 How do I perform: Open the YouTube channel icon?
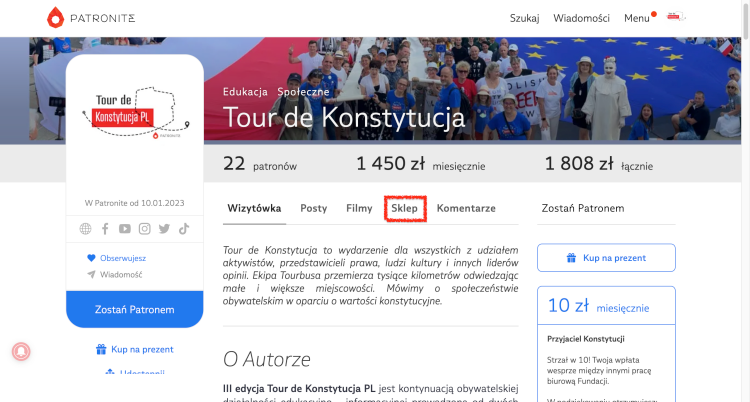pyautogui.click(x=125, y=229)
